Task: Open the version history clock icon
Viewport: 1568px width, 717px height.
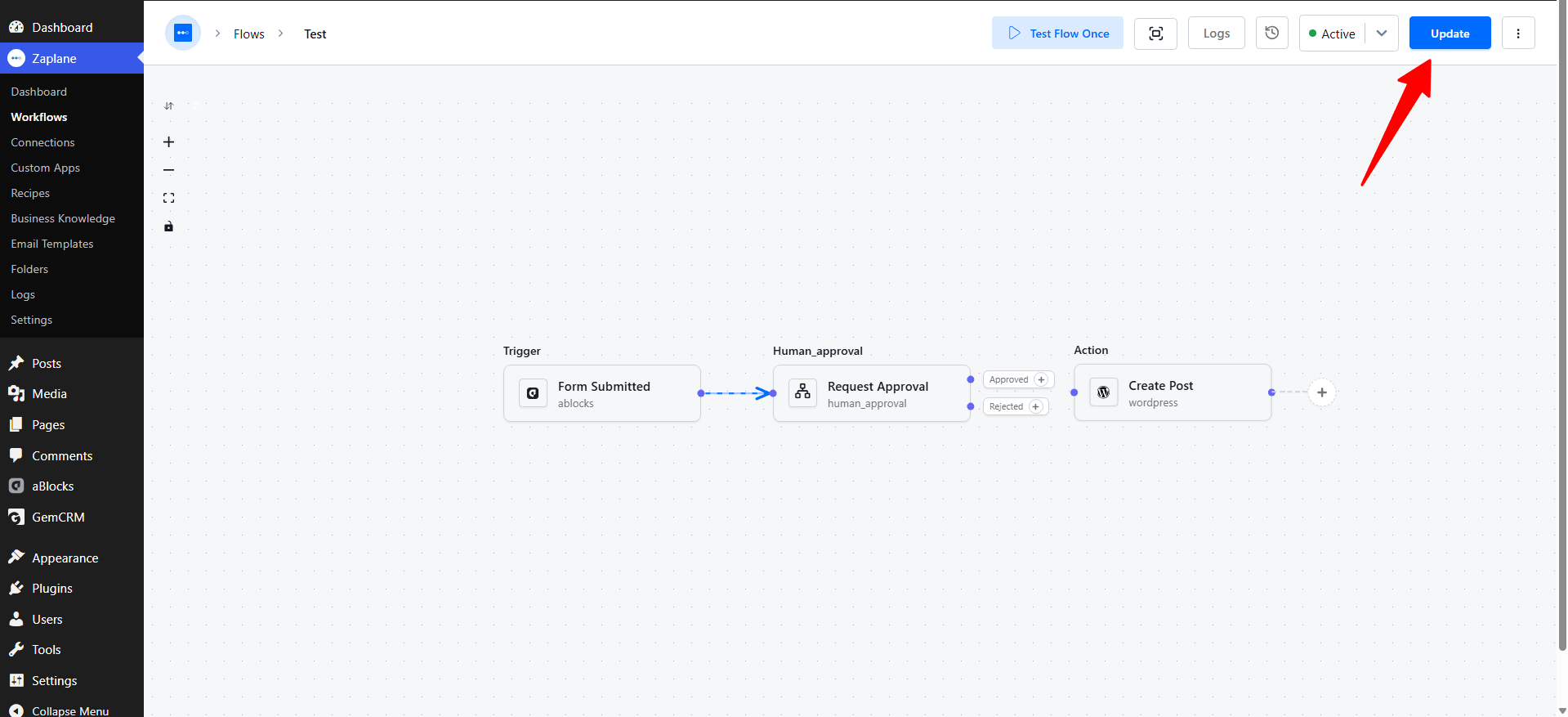Action: click(x=1271, y=34)
